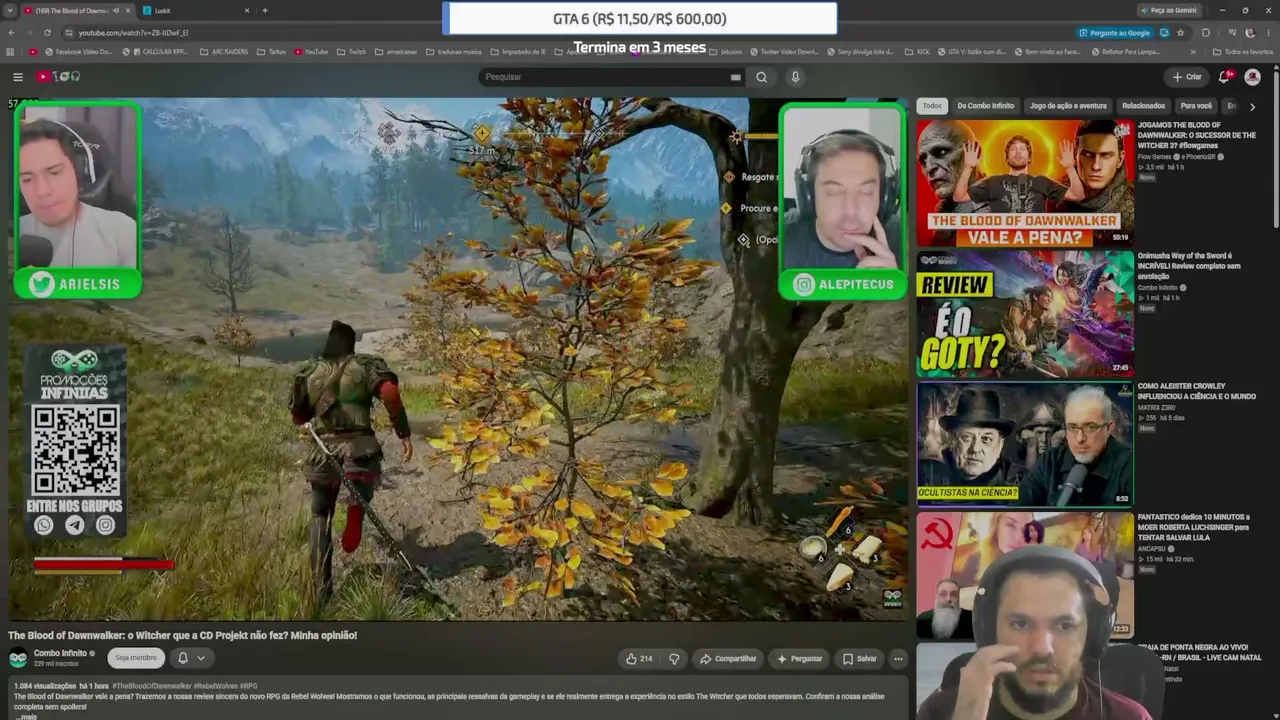The image size is (1280, 720).
Task: Open the americanas bookmark folder
Action: point(396,52)
